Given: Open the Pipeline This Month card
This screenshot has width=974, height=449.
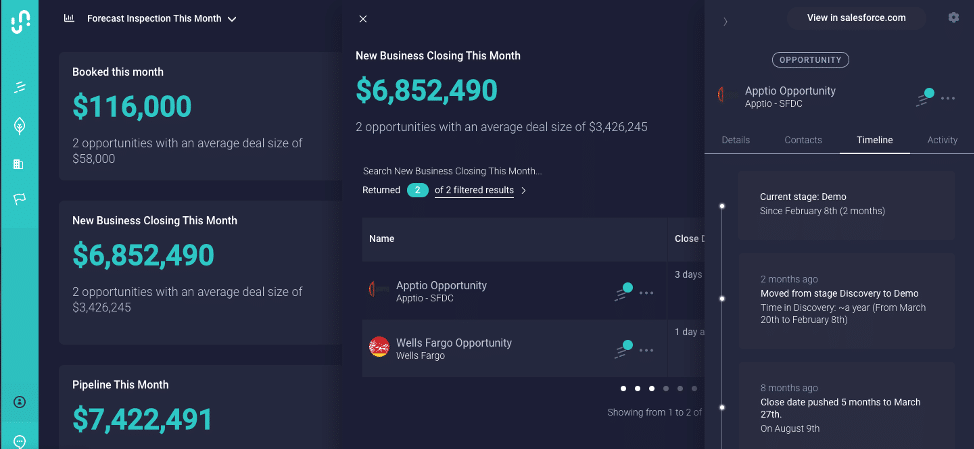Looking at the screenshot, I should [x=200, y=407].
